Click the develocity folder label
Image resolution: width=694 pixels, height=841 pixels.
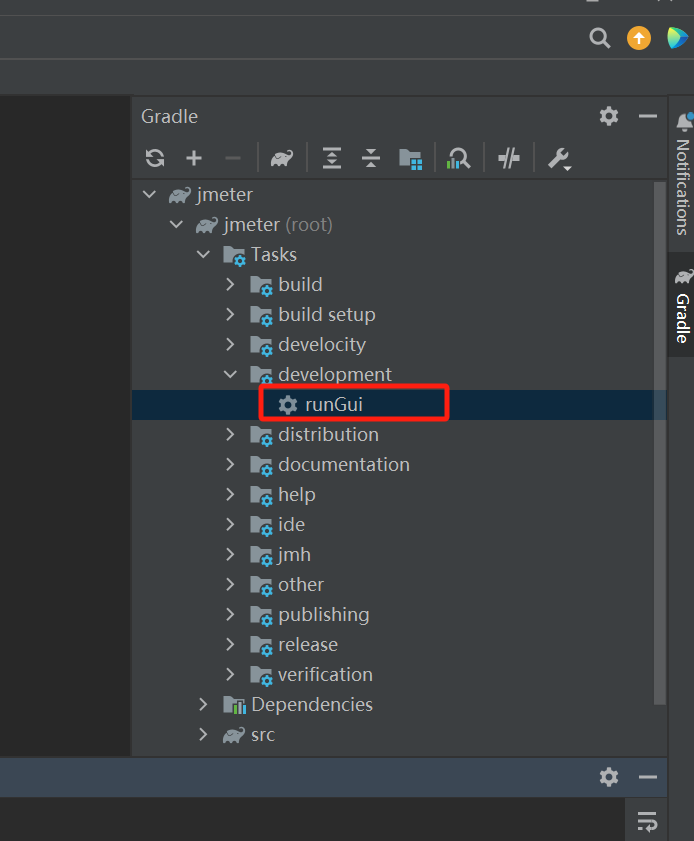pyautogui.click(x=322, y=344)
